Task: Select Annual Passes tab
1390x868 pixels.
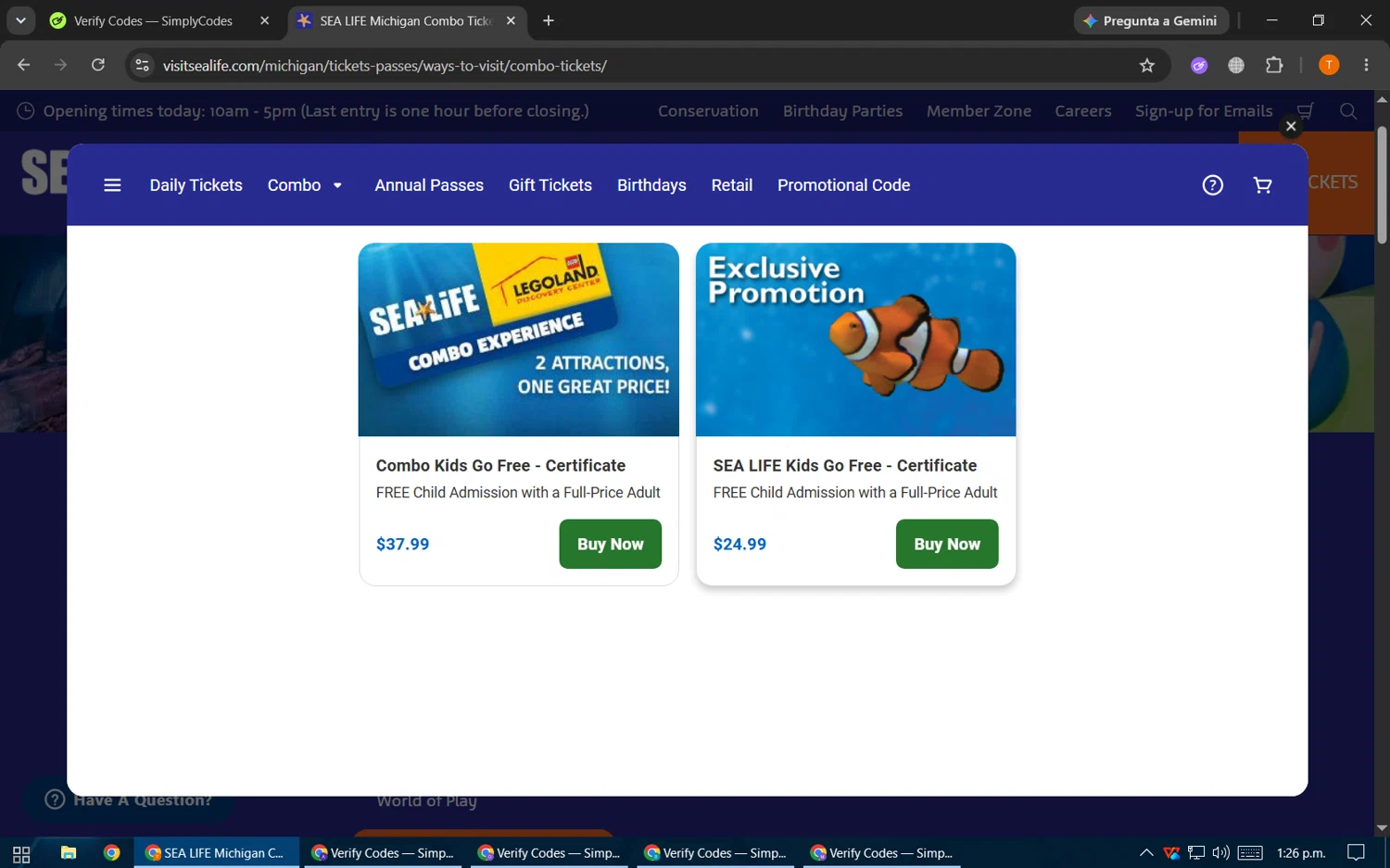Action: pos(429,185)
